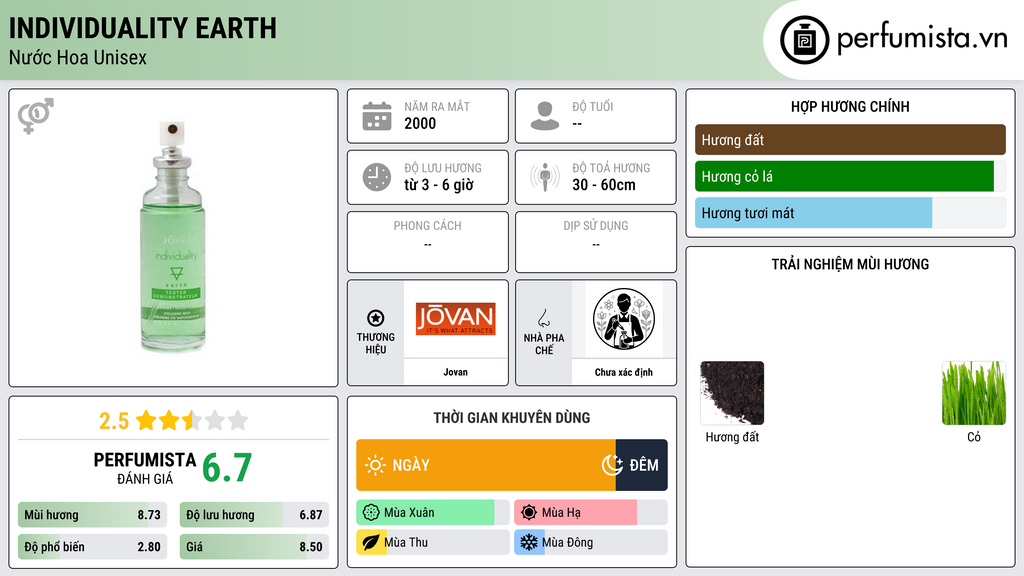Image resolution: width=1024 pixels, height=576 pixels.
Task: Click the Hương đất soil thumbnail
Action: point(731,393)
